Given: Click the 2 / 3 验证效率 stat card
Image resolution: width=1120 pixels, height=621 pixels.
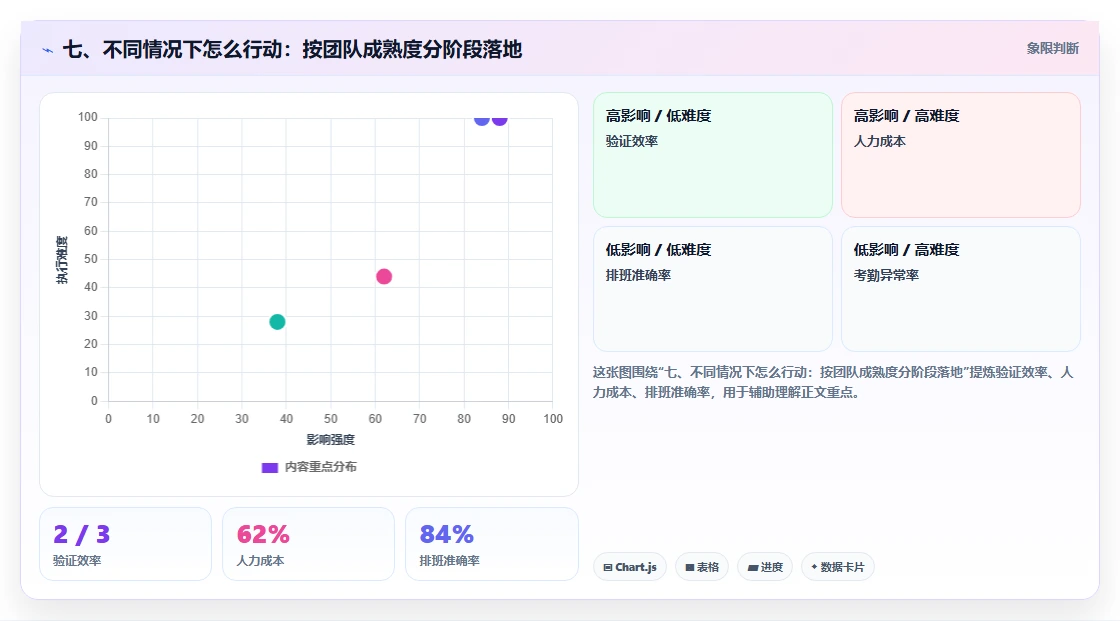Looking at the screenshot, I should click(126, 544).
